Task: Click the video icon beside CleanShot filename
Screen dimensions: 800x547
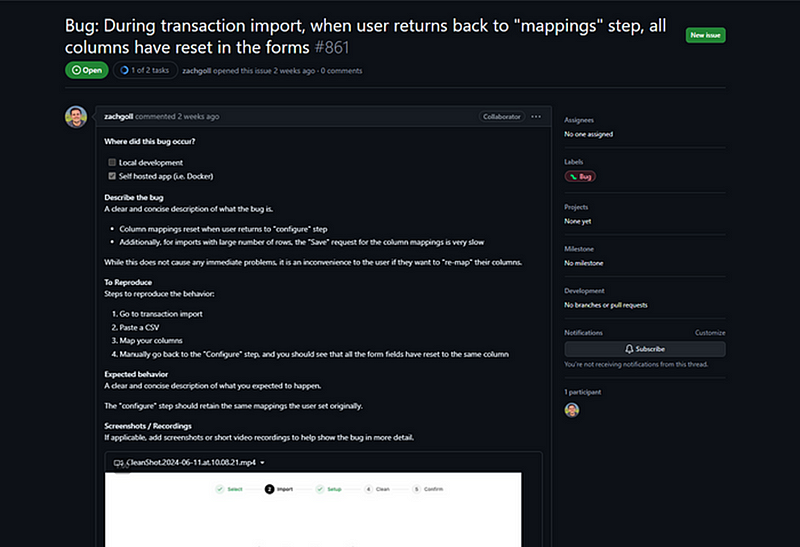Action: (118, 463)
